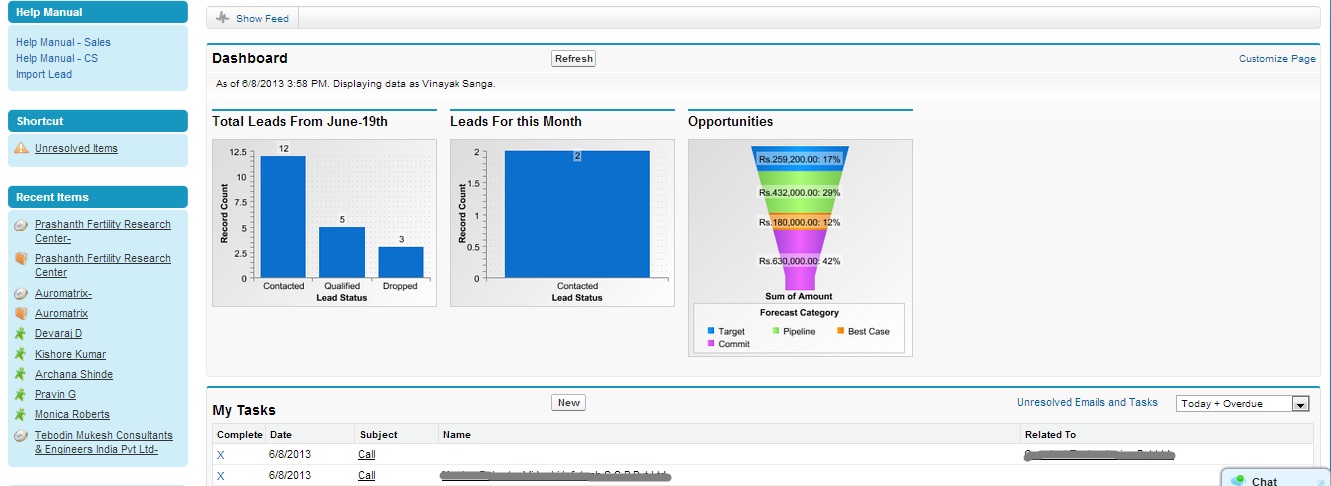The height and width of the screenshot is (486, 1331).
Task: Click the Total Leads From June-19th title
Action: point(300,122)
